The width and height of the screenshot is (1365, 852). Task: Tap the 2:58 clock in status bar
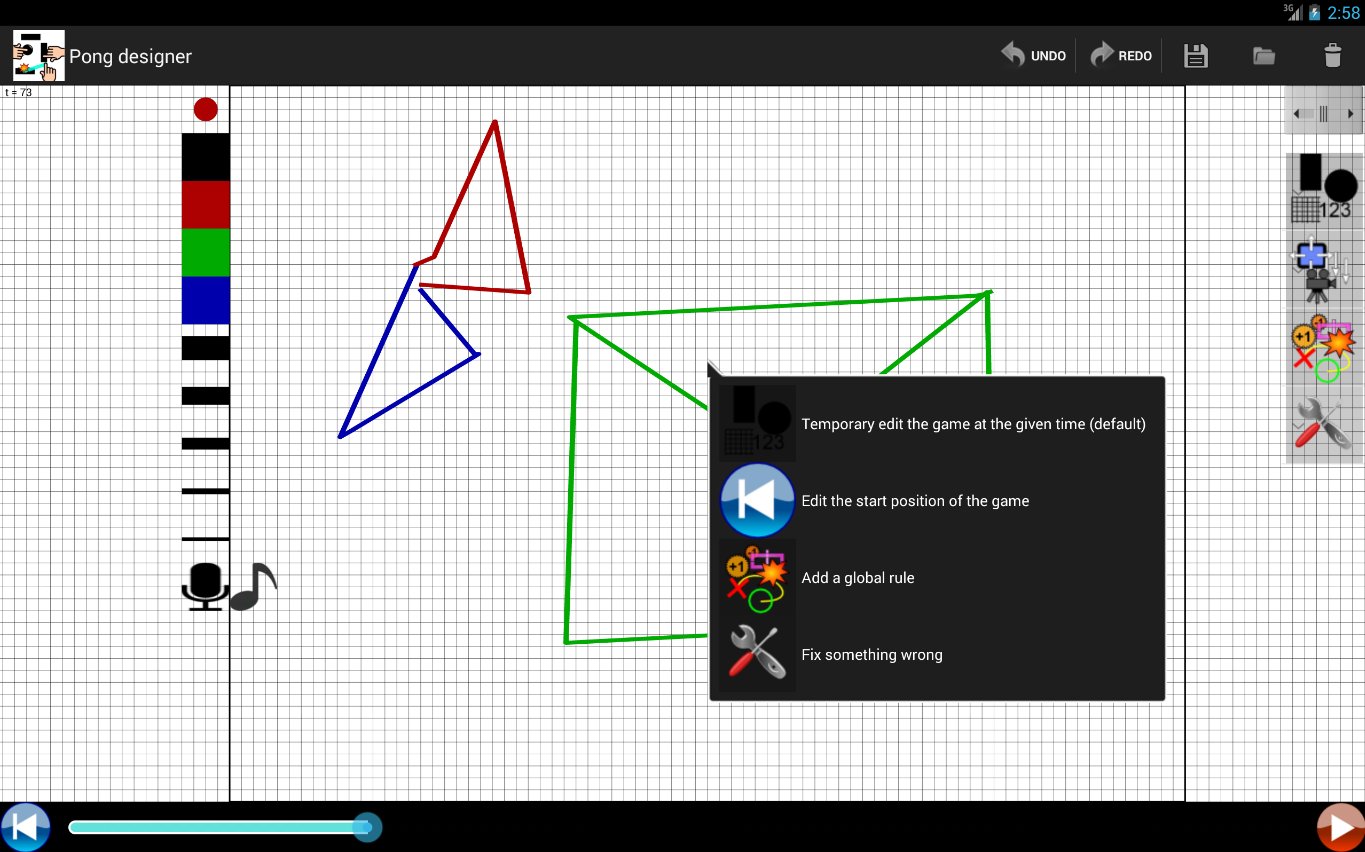point(1343,13)
